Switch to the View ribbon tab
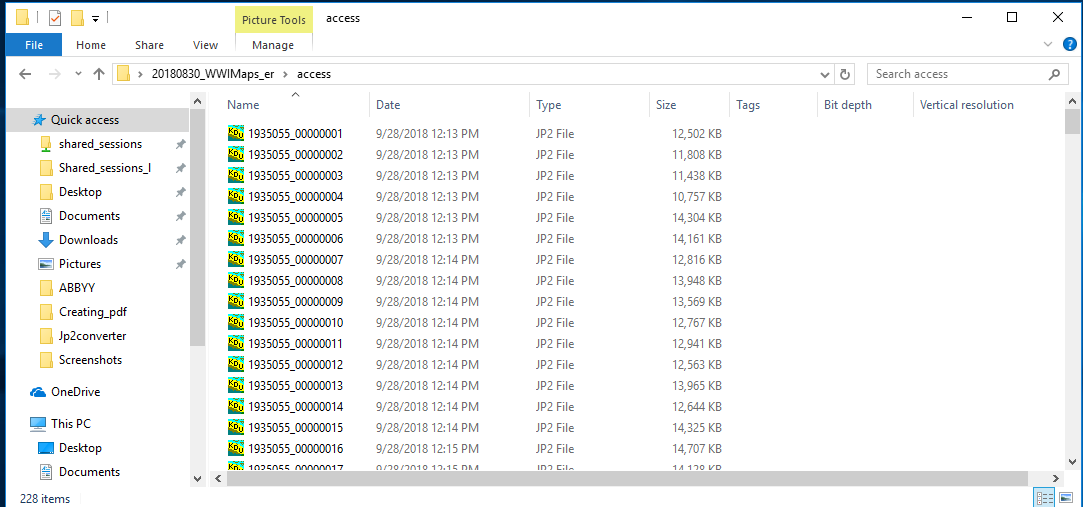Image resolution: width=1083 pixels, height=507 pixels. click(205, 45)
